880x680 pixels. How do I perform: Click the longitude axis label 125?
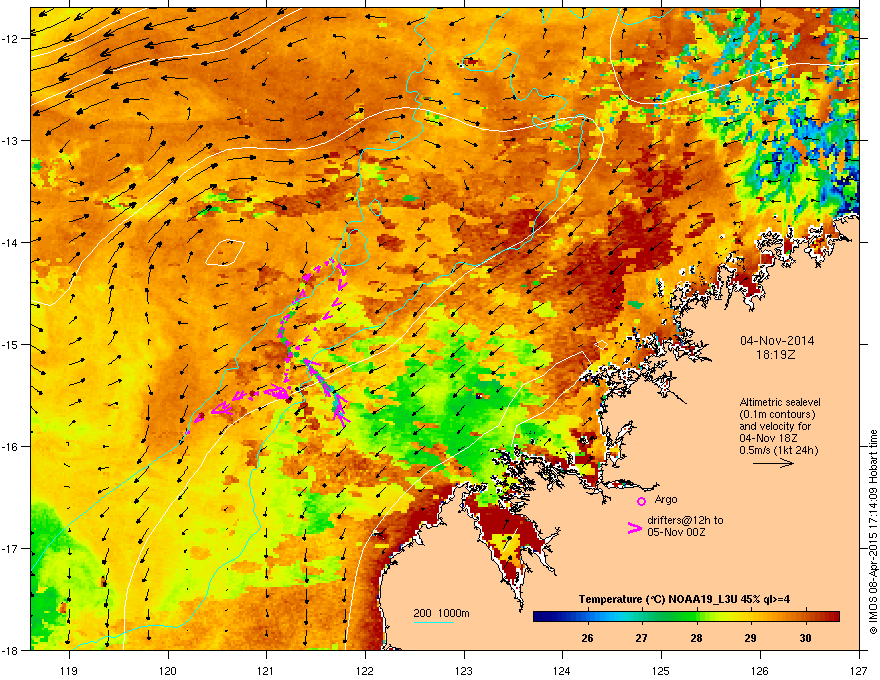[x=661, y=670]
